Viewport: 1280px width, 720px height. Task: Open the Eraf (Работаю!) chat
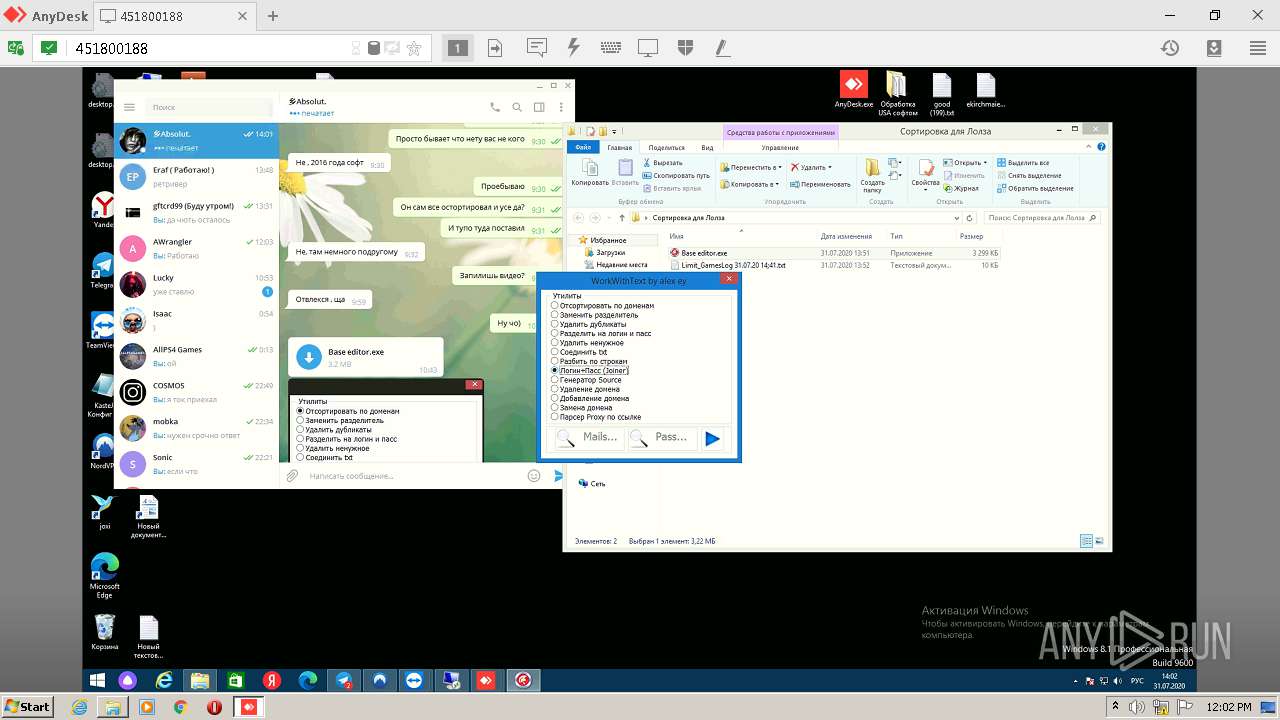[x=196, y=177]
